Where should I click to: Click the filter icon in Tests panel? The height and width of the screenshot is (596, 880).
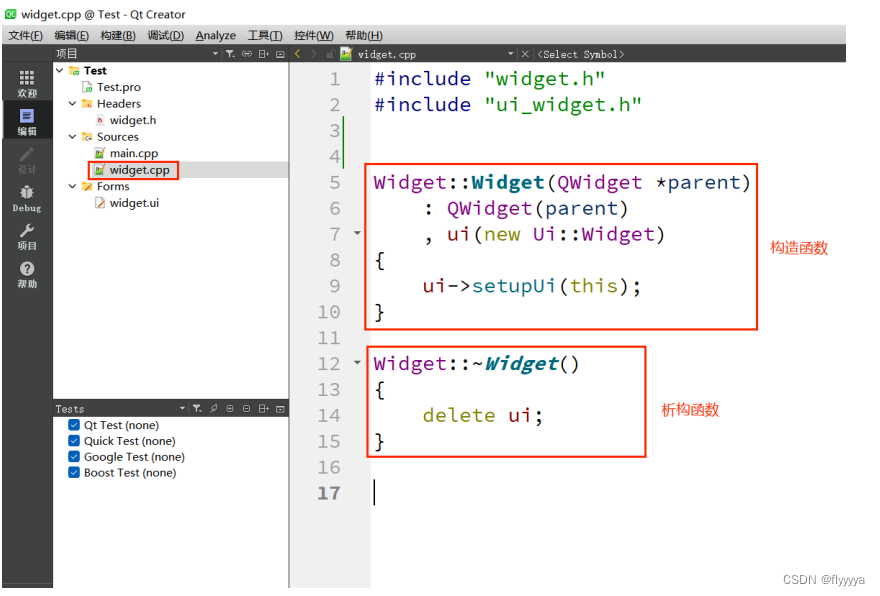click(197, 408)
